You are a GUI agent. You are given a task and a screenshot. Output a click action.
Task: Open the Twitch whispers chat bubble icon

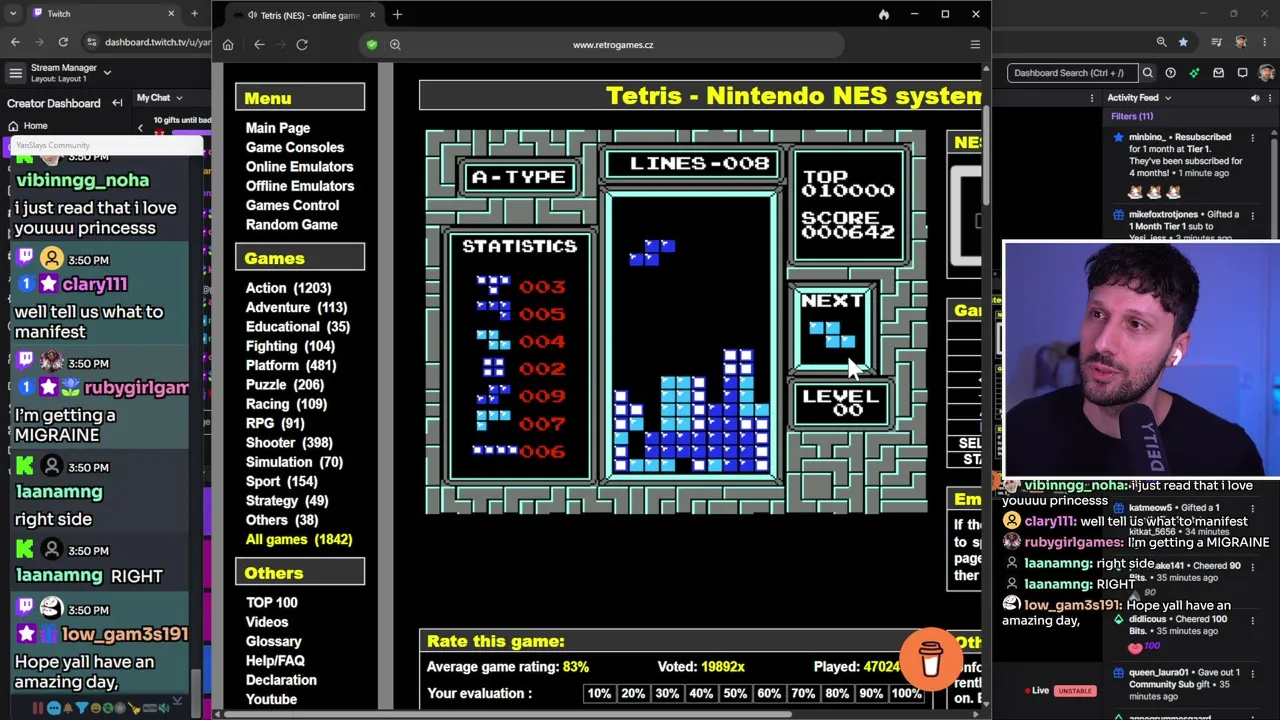coord(1242,72)
